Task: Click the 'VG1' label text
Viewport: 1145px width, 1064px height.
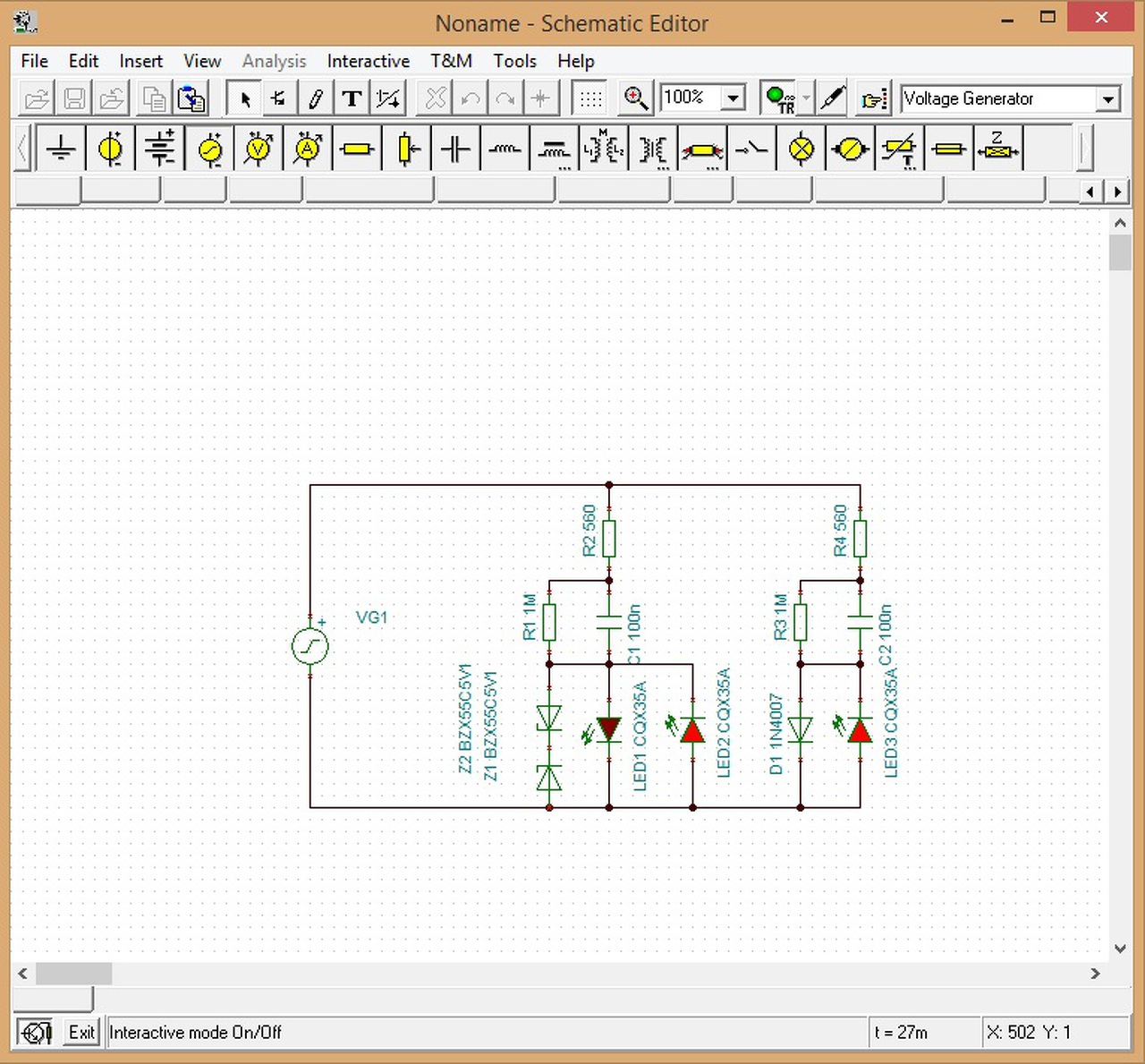Action: point(372,617)
